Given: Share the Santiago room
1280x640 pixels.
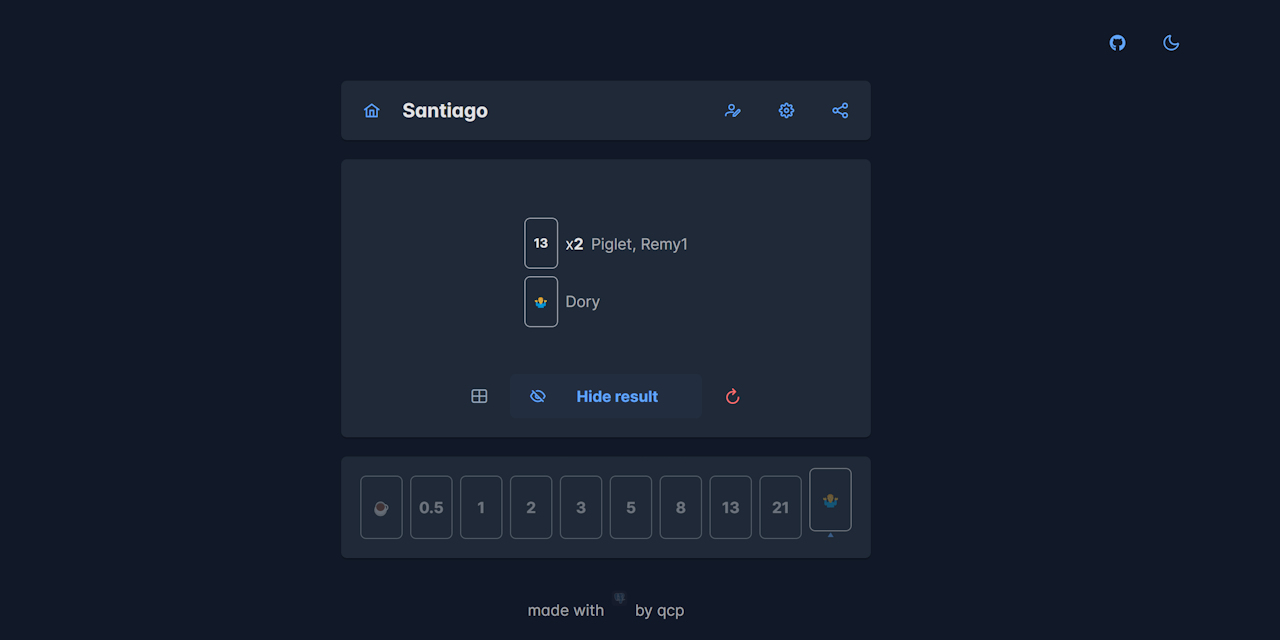Looking at the screenshot, I should 840,111.
